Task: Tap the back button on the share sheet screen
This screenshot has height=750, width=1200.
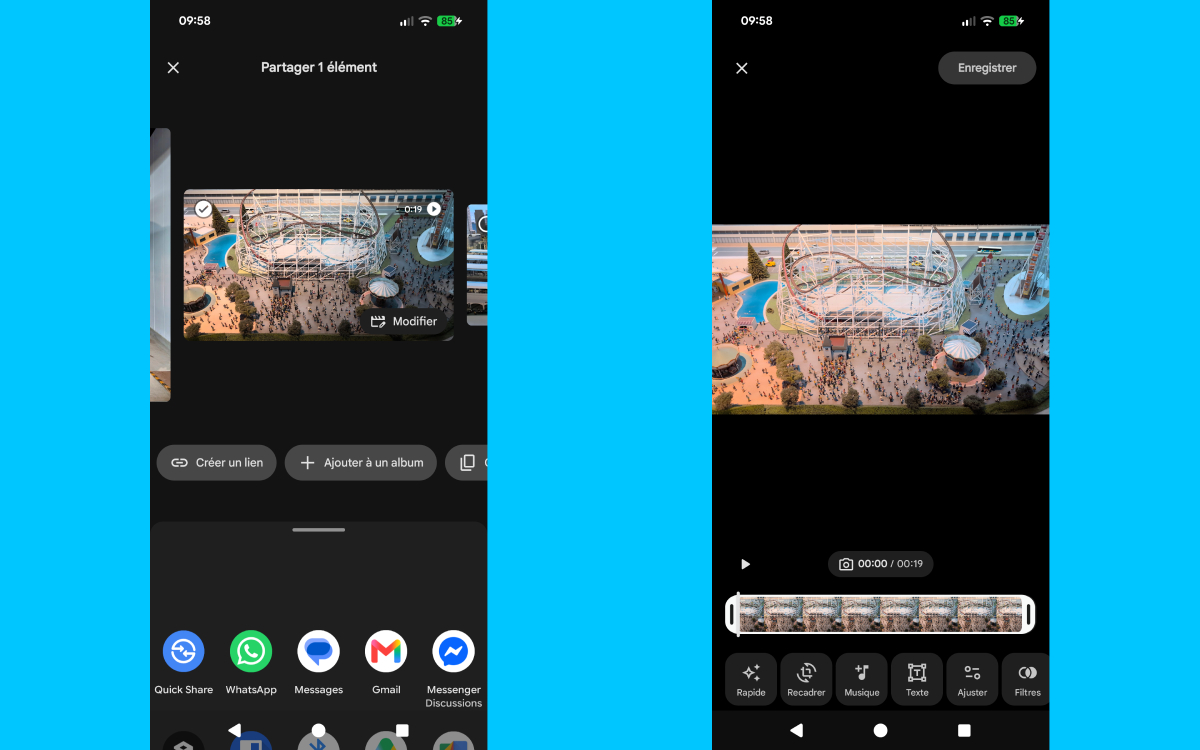Action: tap(235, 731)
